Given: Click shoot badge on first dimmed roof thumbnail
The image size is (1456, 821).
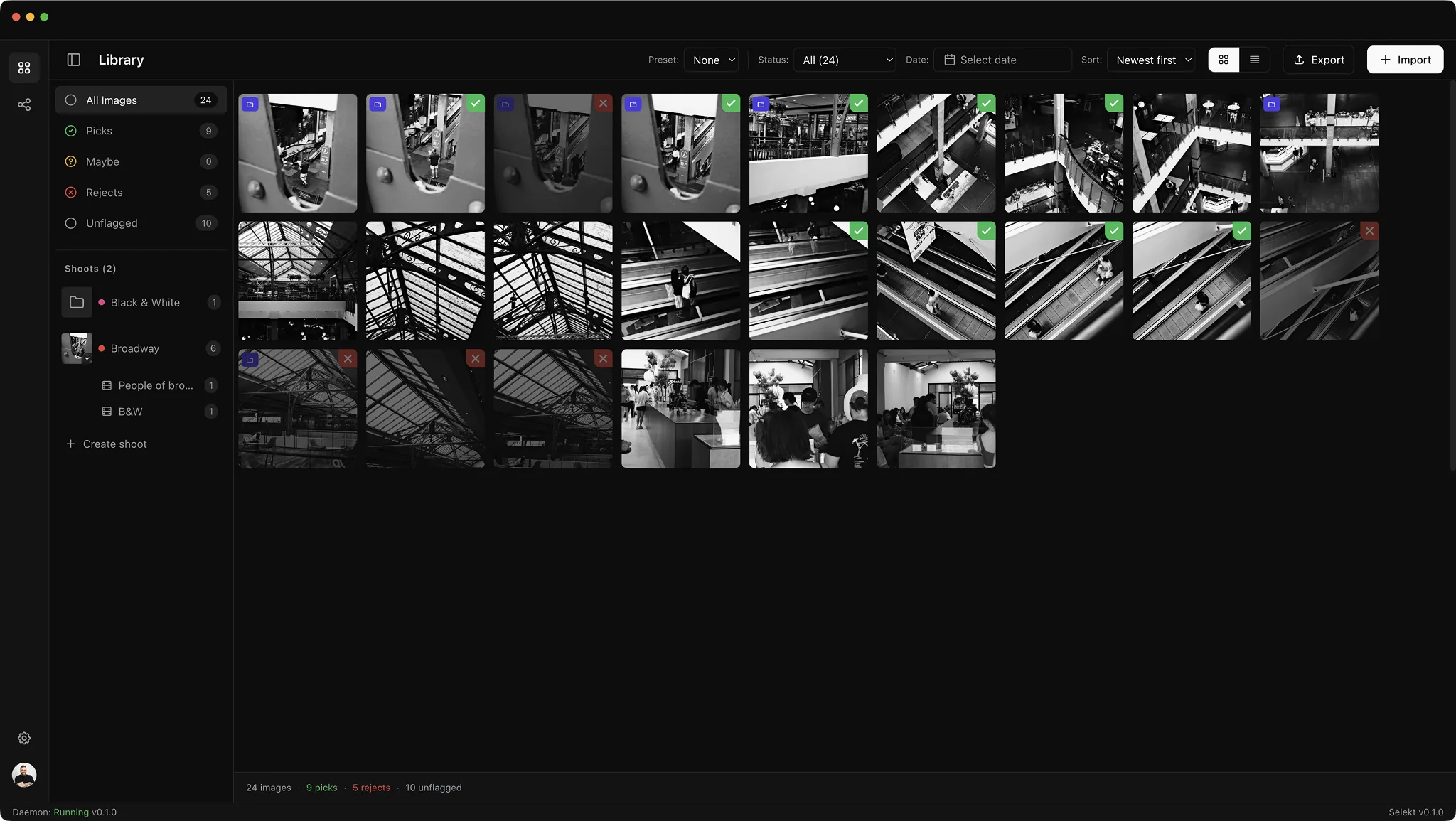Looking at the screenshot, I should [250, 360].
